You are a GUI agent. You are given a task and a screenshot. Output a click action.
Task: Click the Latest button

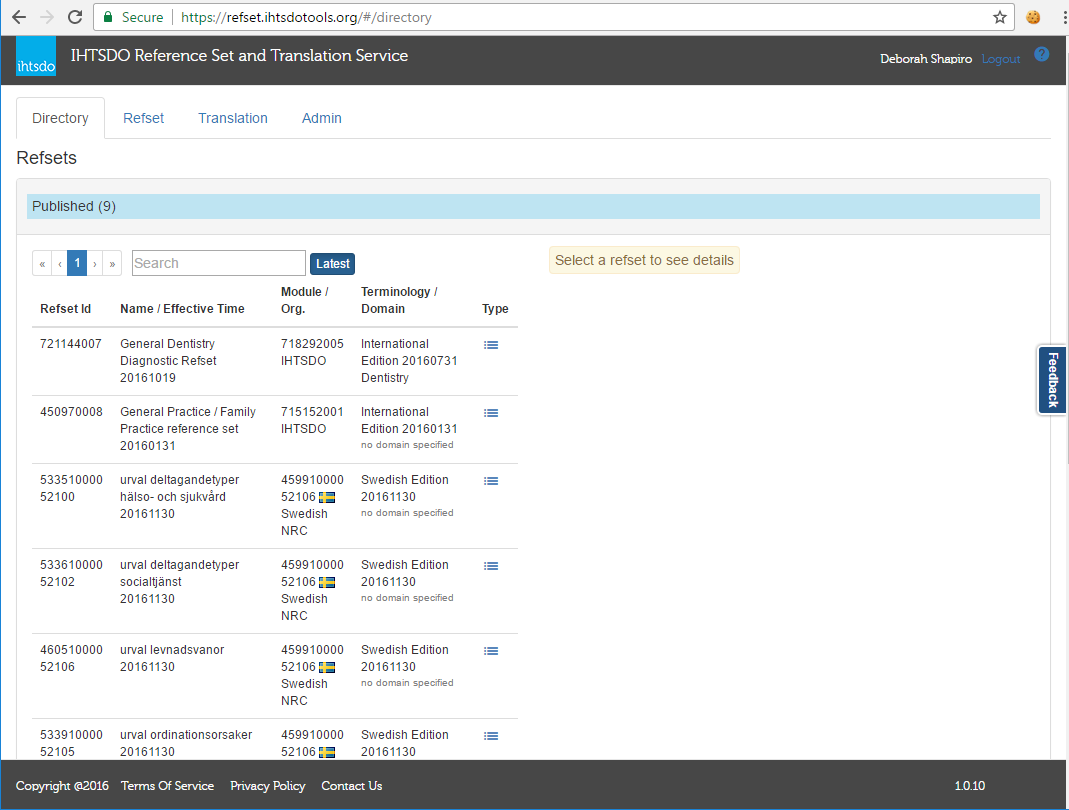pyautogui.click(x=332, y=264)
